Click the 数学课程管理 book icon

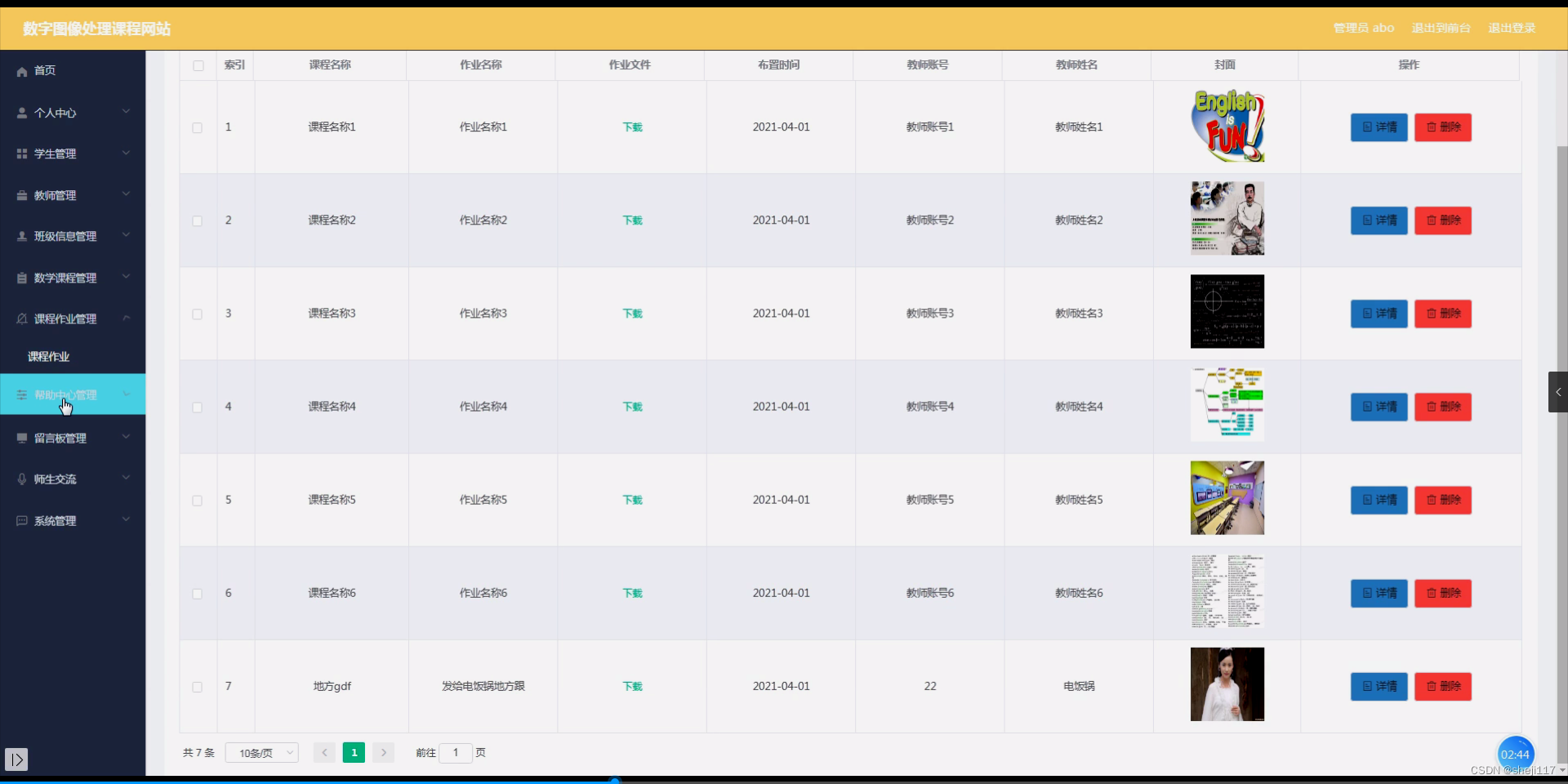point(21,278)
